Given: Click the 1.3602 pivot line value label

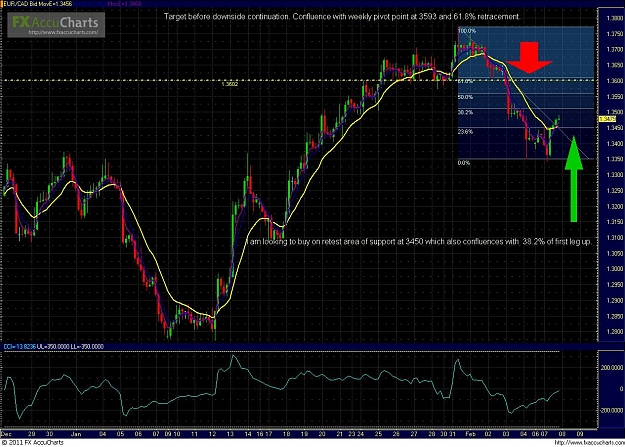Looking at the screenshot, I should [x=230, y=84].
